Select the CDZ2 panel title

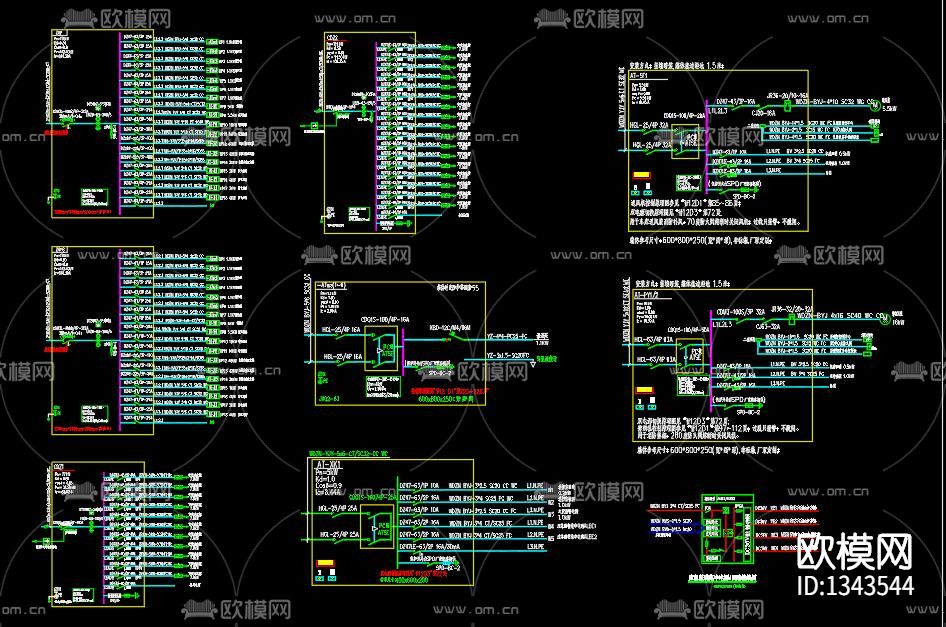[332, 37]
